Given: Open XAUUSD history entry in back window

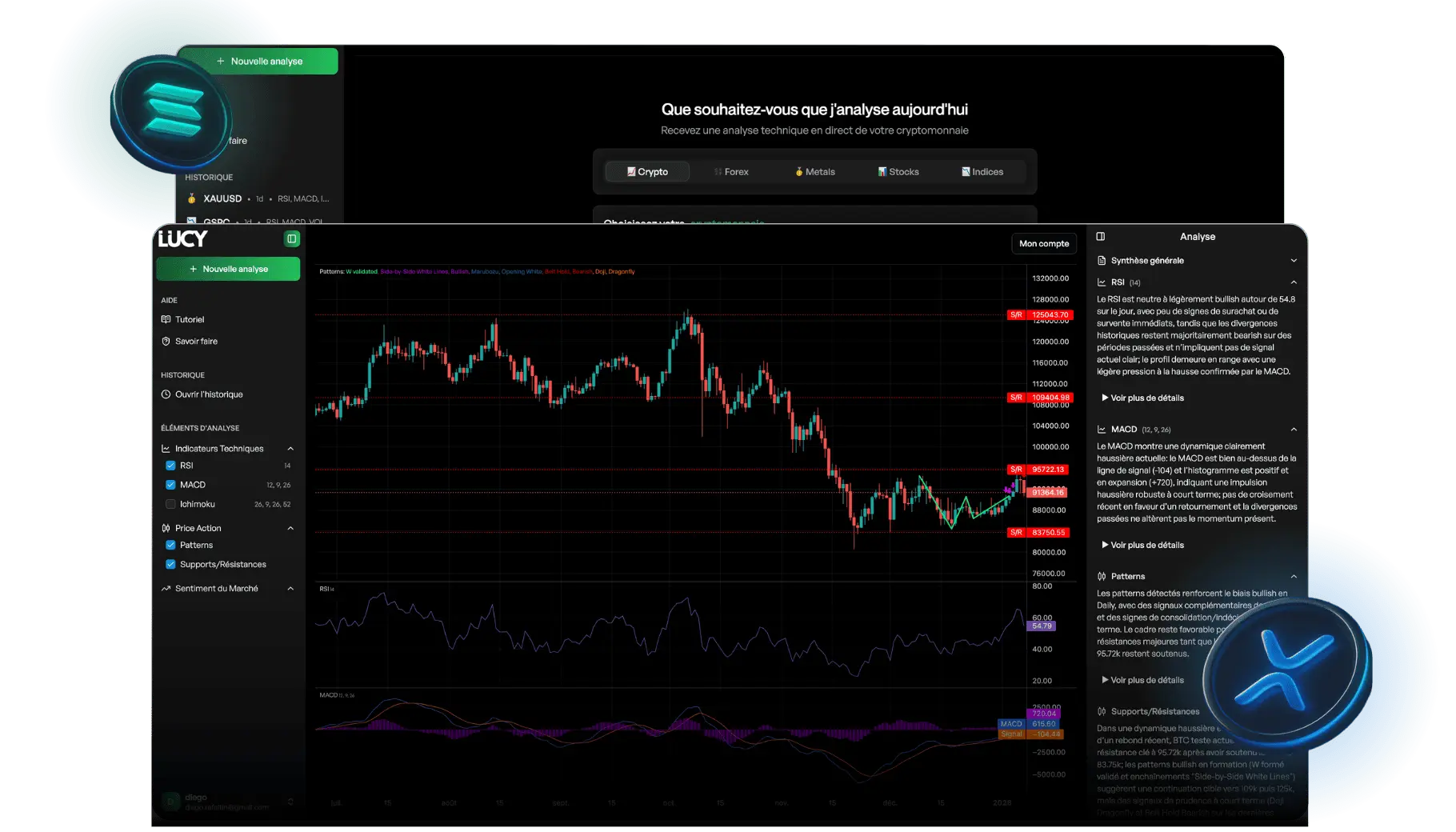Looking at the screenshot, I should [258, 198].
